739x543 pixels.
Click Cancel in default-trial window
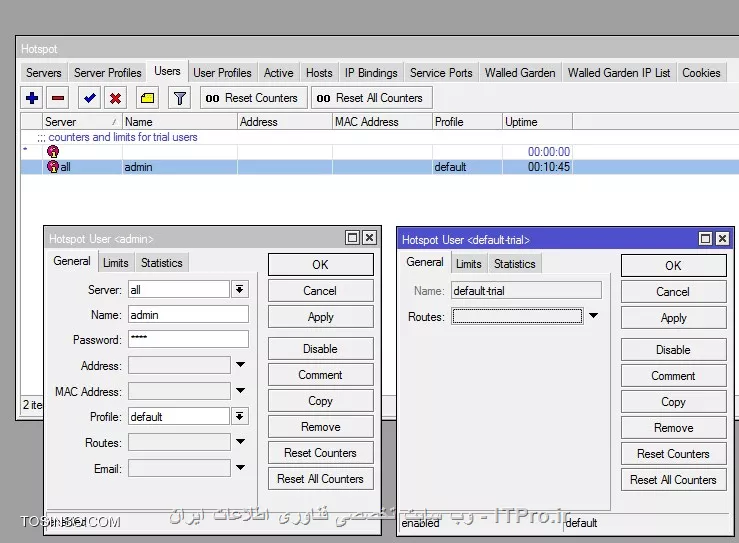point(673,292)
